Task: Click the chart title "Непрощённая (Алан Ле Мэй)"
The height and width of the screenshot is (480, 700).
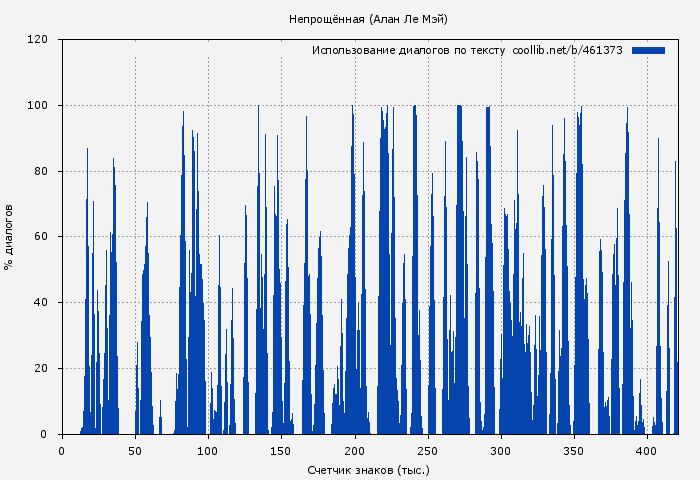Action: tap(368, 19)
